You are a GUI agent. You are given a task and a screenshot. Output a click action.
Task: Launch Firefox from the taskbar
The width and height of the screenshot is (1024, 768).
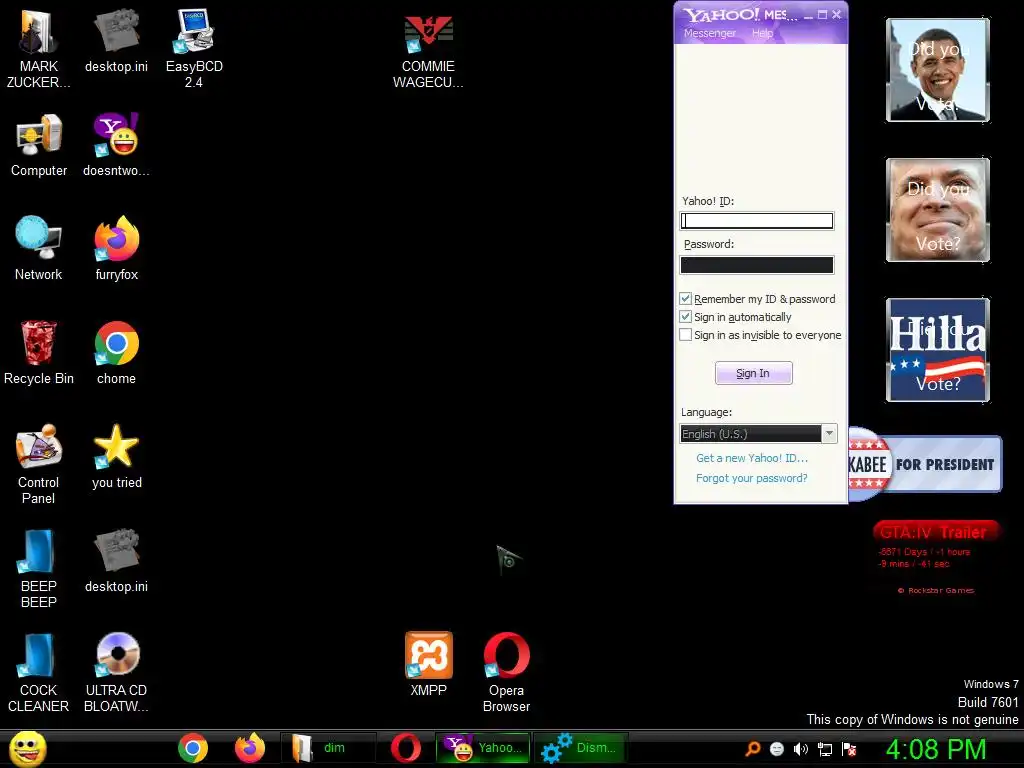[250, 748]
